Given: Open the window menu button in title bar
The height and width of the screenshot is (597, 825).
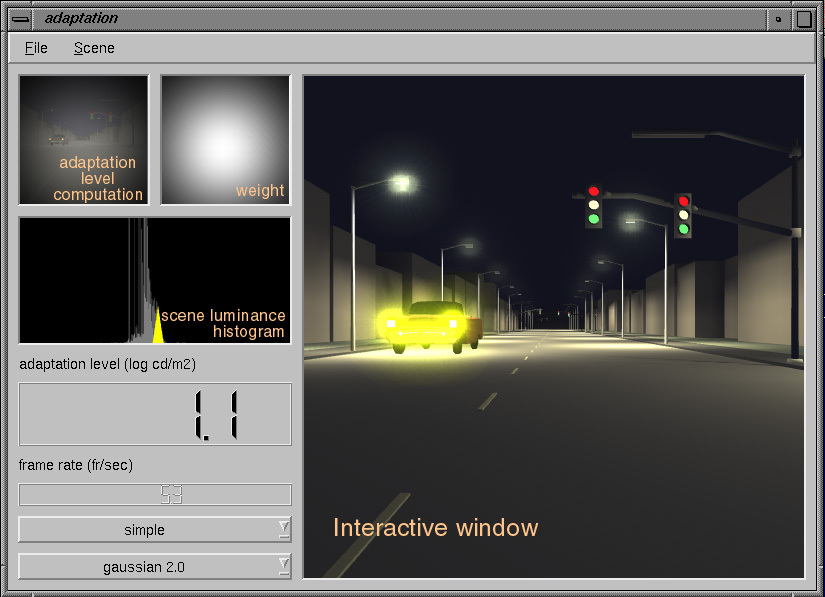Looking at the screenshot, I should [20, 18].
